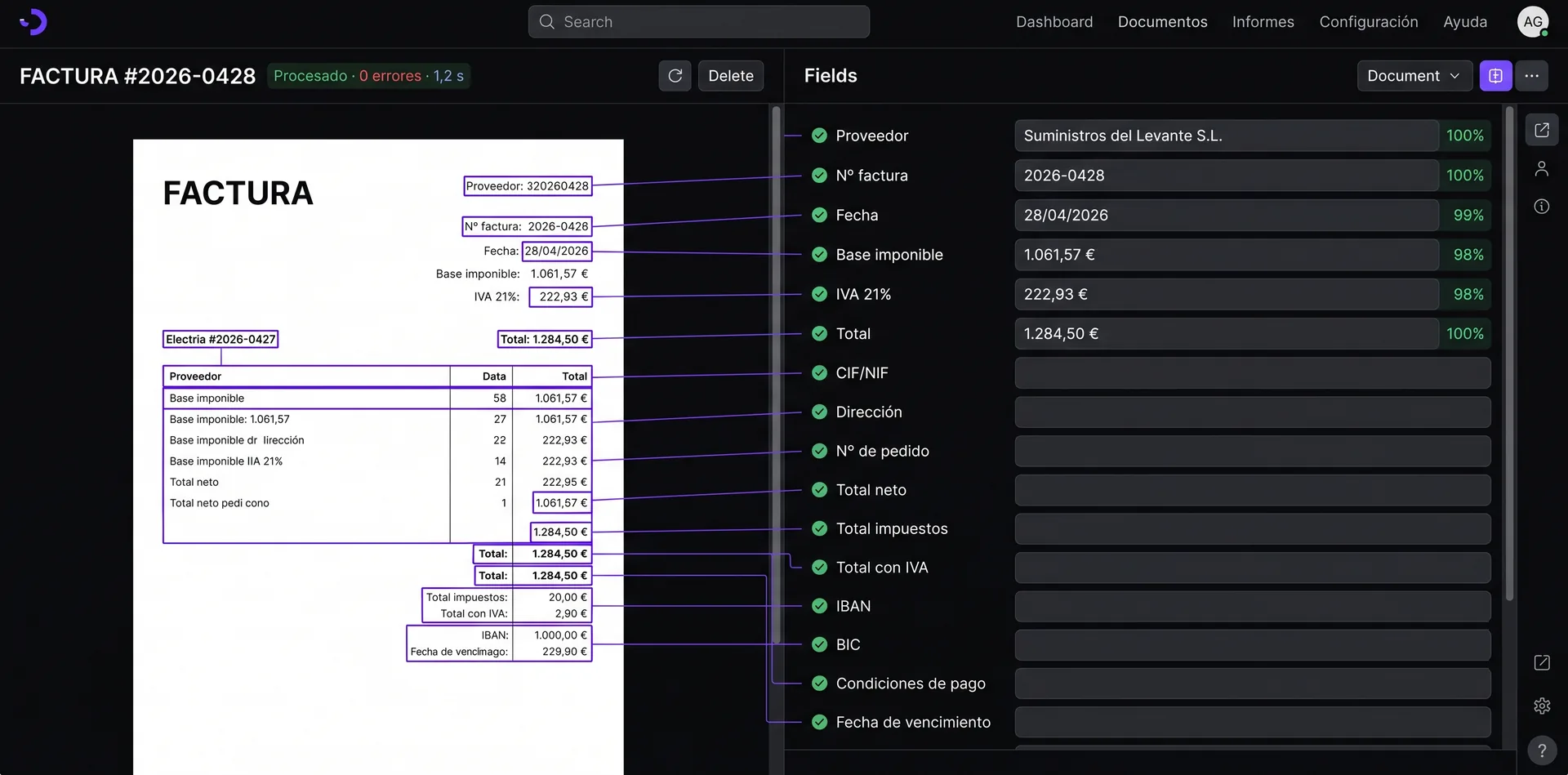Click the green check next to Condiciones de pago
Image resolution: width=1568 pixels, height=775 pixels.
[819, 684]
